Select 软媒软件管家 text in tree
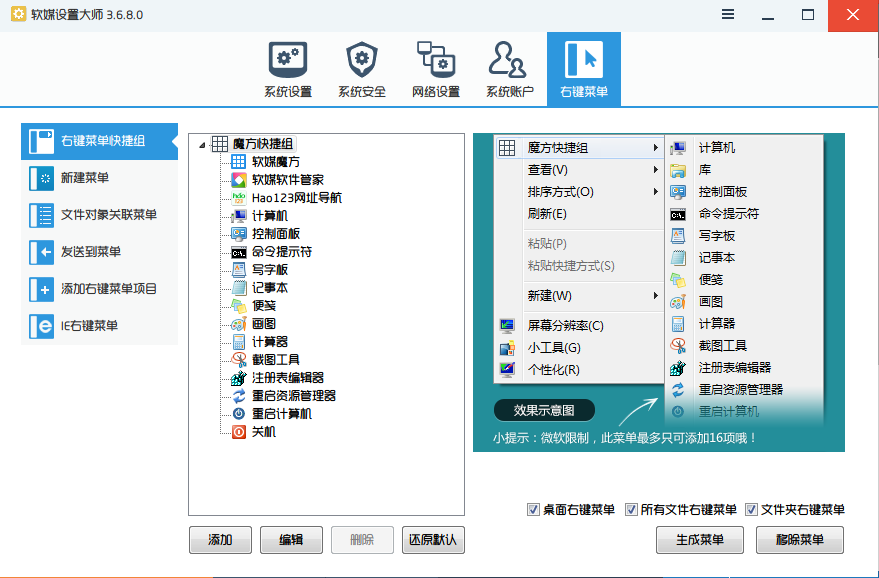879x578 pixels. click(x=288, y=180)
